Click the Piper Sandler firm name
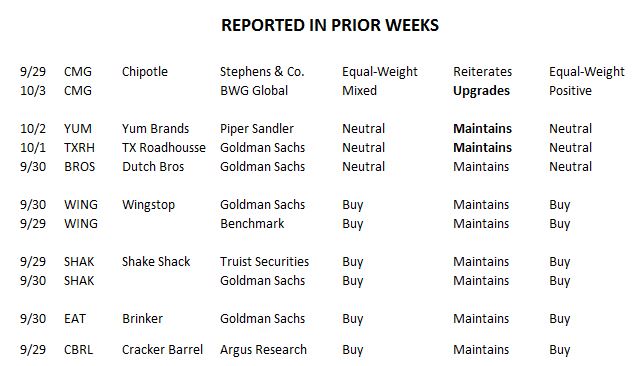The height and width of the screenshot is (366, 640). pyautogui.click(x=257, y=129)
